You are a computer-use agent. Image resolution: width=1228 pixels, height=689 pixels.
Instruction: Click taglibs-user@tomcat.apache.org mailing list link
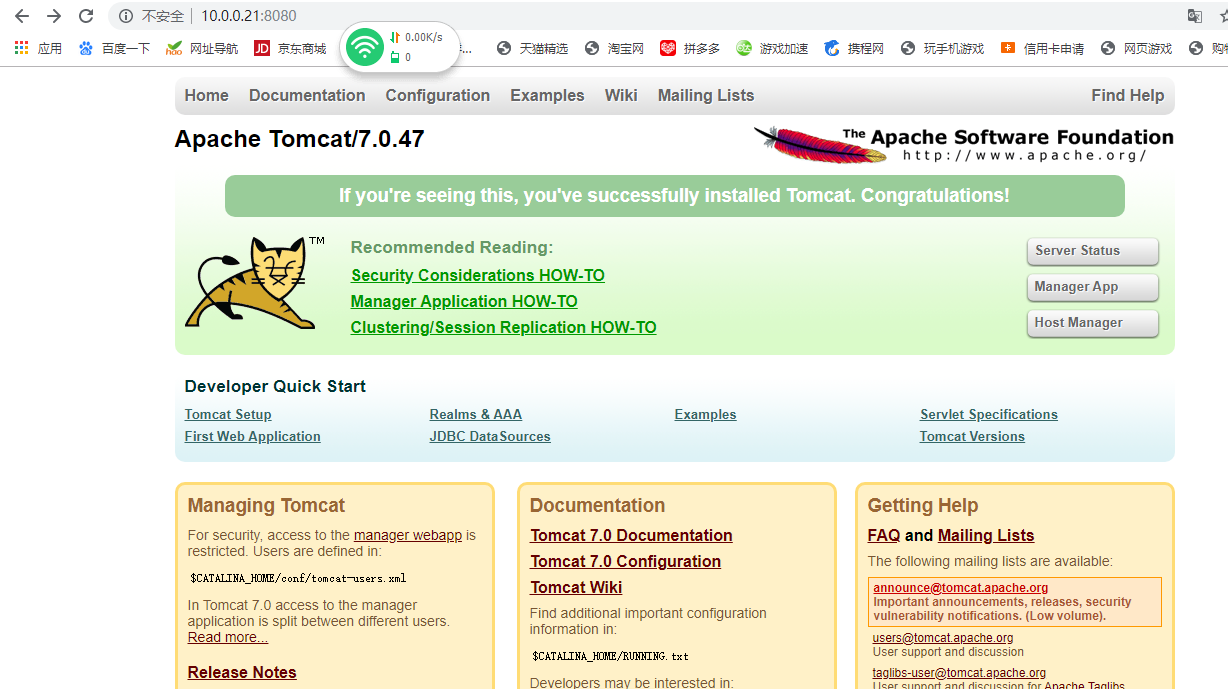coord(960,673)
